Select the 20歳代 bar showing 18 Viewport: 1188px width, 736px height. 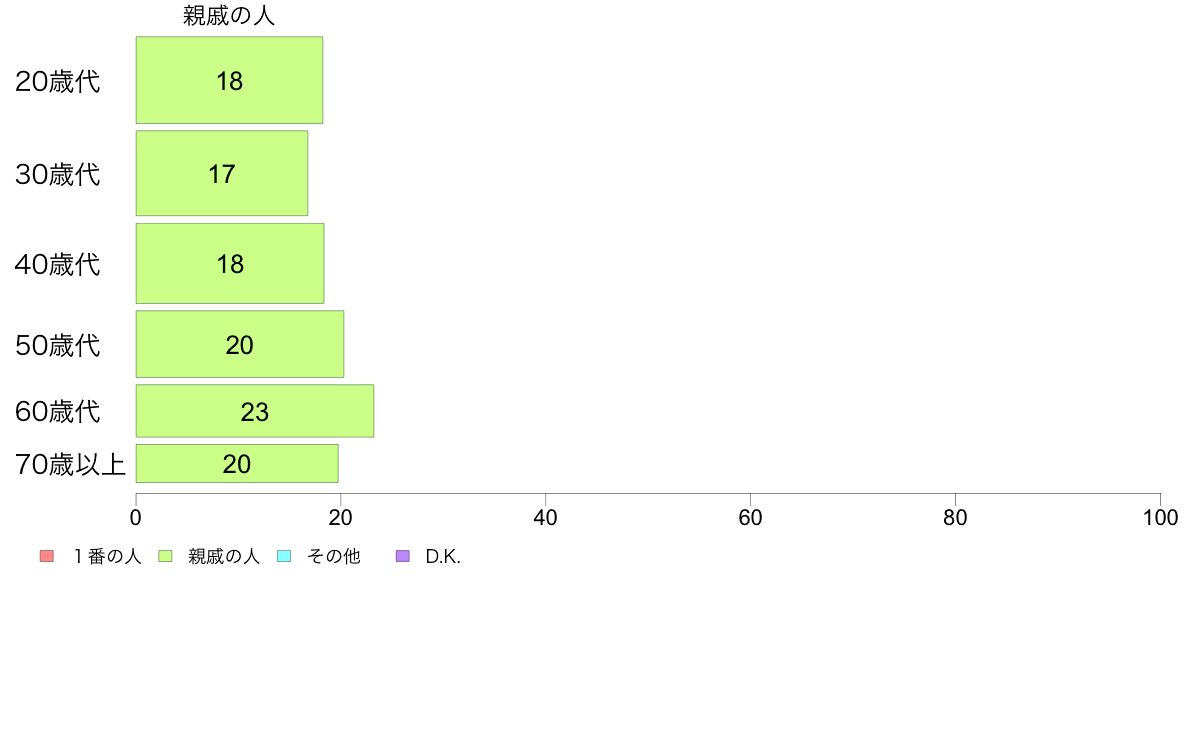pyautogui.click(x=230, y=80)
